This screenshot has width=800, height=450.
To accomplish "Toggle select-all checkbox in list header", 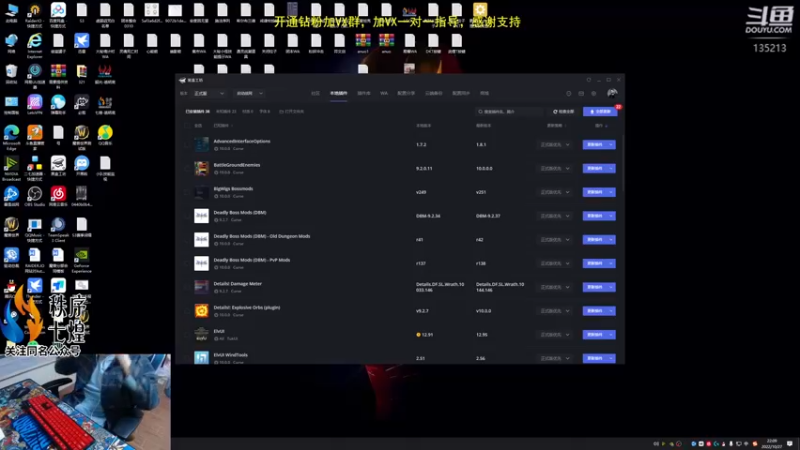I will (187, 126).
